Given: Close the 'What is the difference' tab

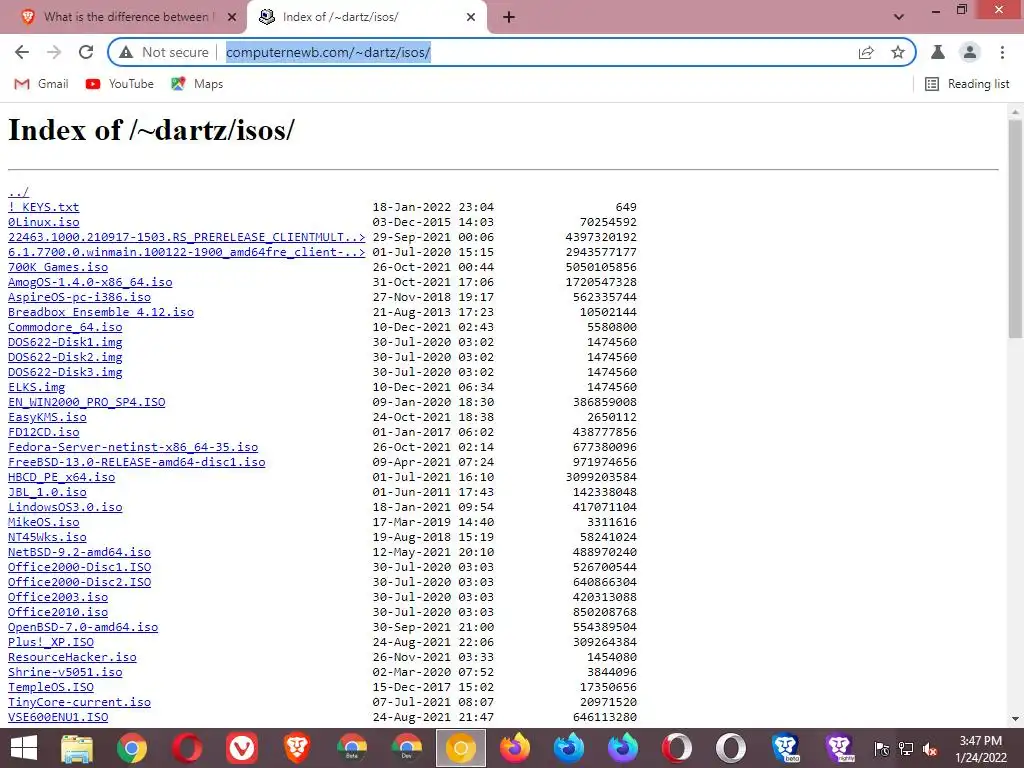Looking at the screenshot, I should [231, 17].
